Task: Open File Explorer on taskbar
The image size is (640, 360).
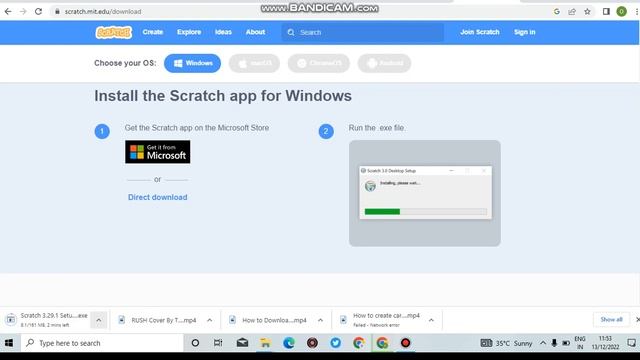Action: (265, 343)
